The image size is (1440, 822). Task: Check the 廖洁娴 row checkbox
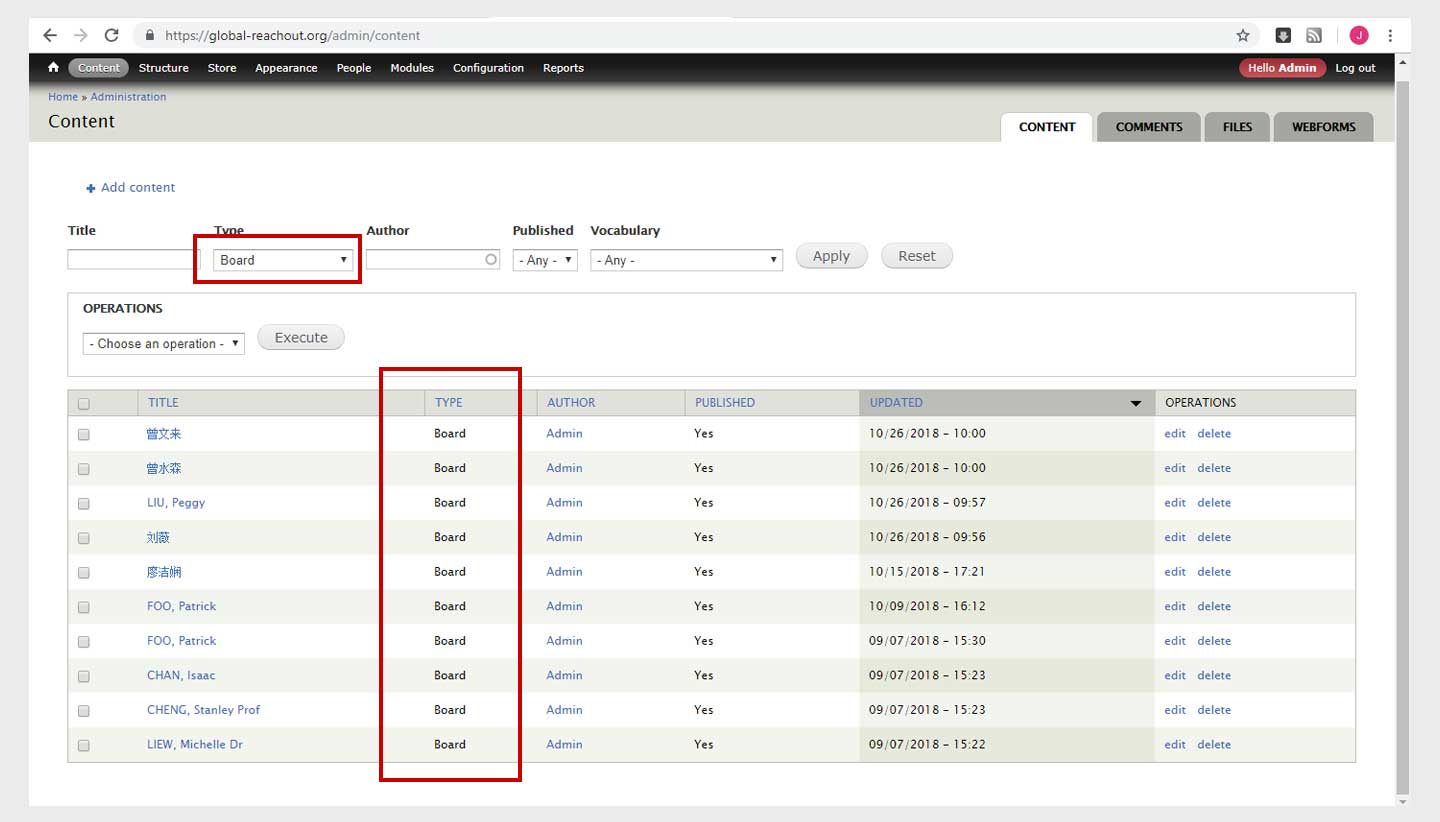click(x=84, y=573)
